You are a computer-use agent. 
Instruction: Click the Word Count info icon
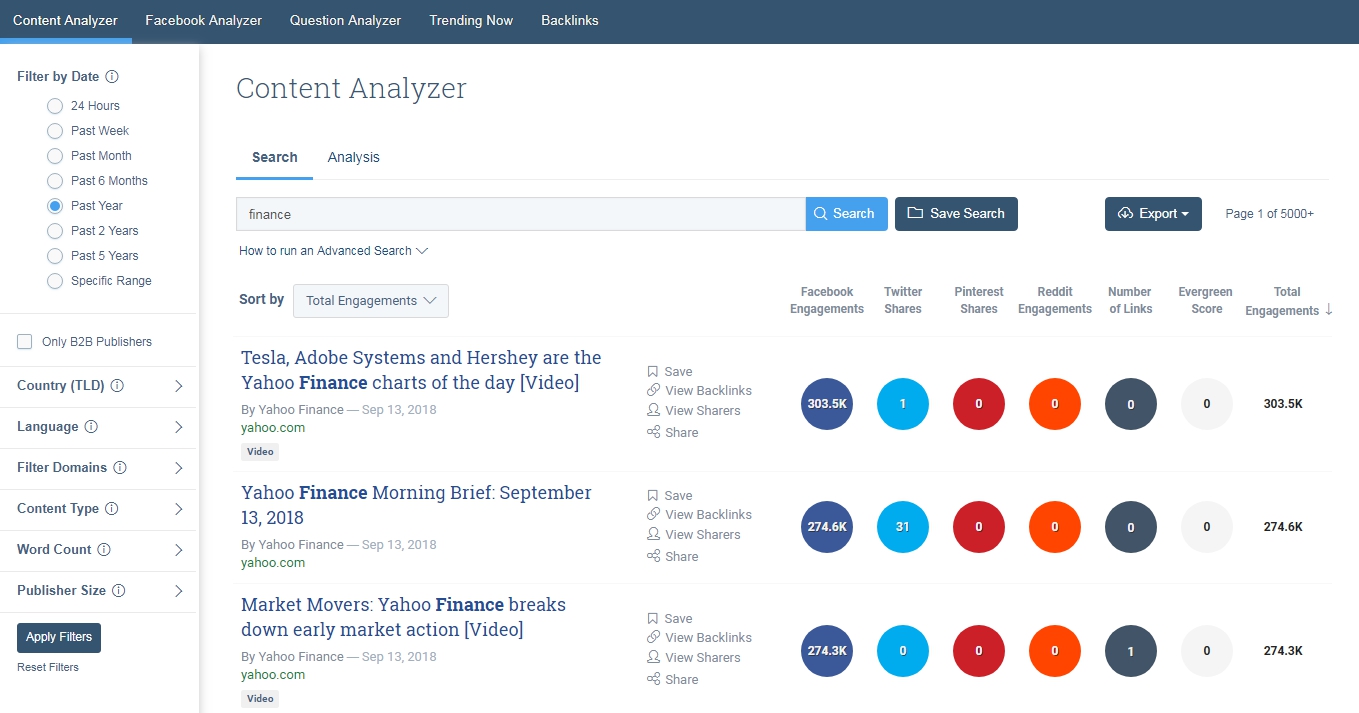click(104, 550)
